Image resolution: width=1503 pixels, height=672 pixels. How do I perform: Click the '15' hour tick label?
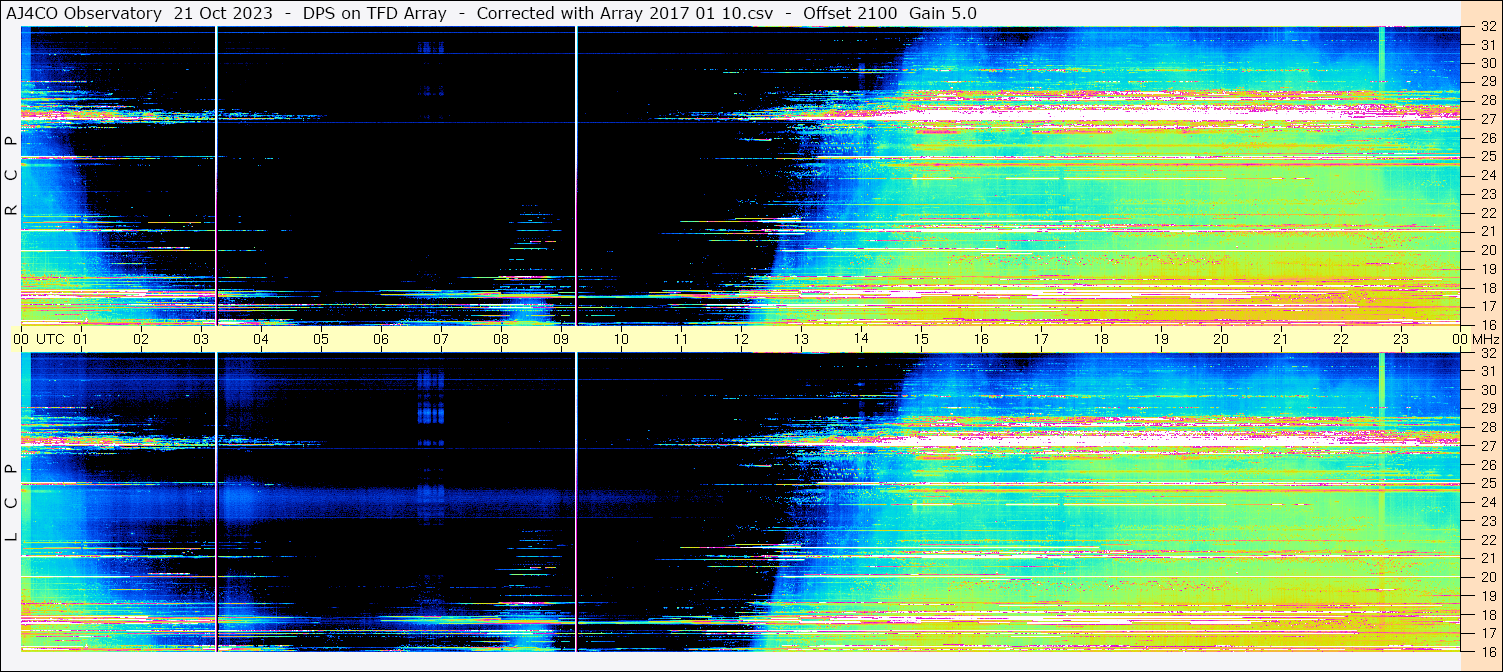click(x=921, y=339)
